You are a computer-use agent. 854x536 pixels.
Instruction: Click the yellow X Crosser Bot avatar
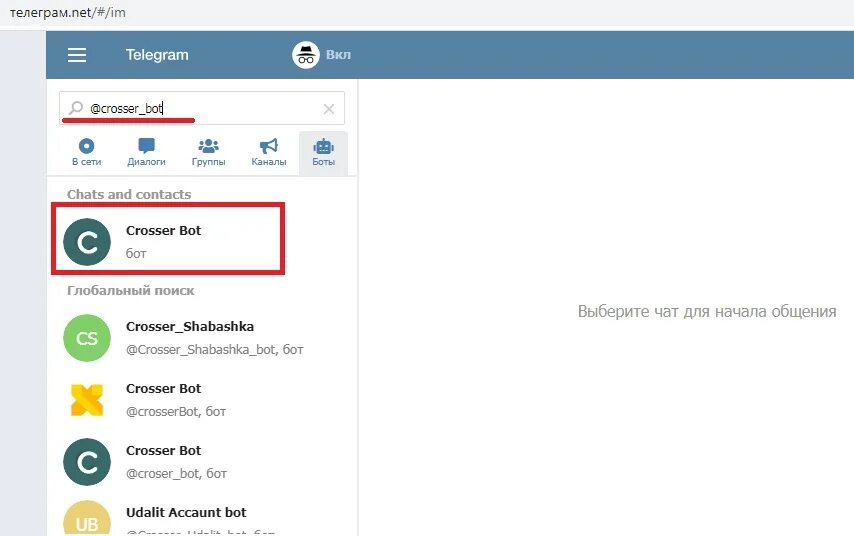(87, 400)
